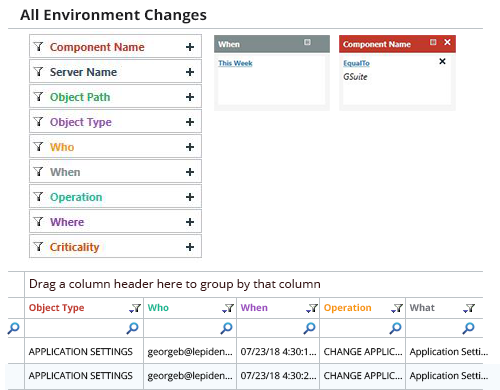Add a Server Name filter with plus icon
Screen dimensions: 500x390
[x=190, y=72]
